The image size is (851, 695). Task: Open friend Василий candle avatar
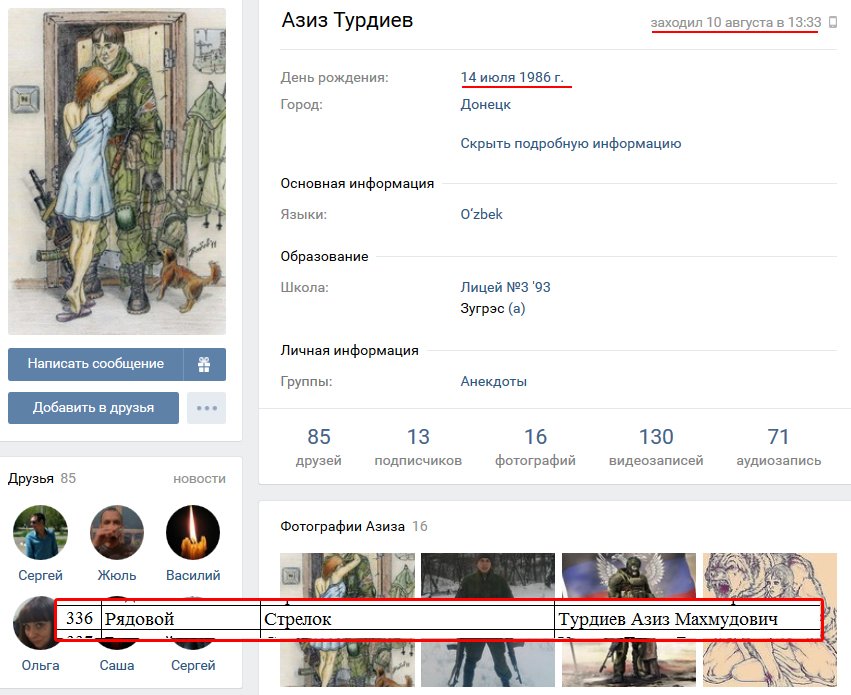click(x=193, y=532)
